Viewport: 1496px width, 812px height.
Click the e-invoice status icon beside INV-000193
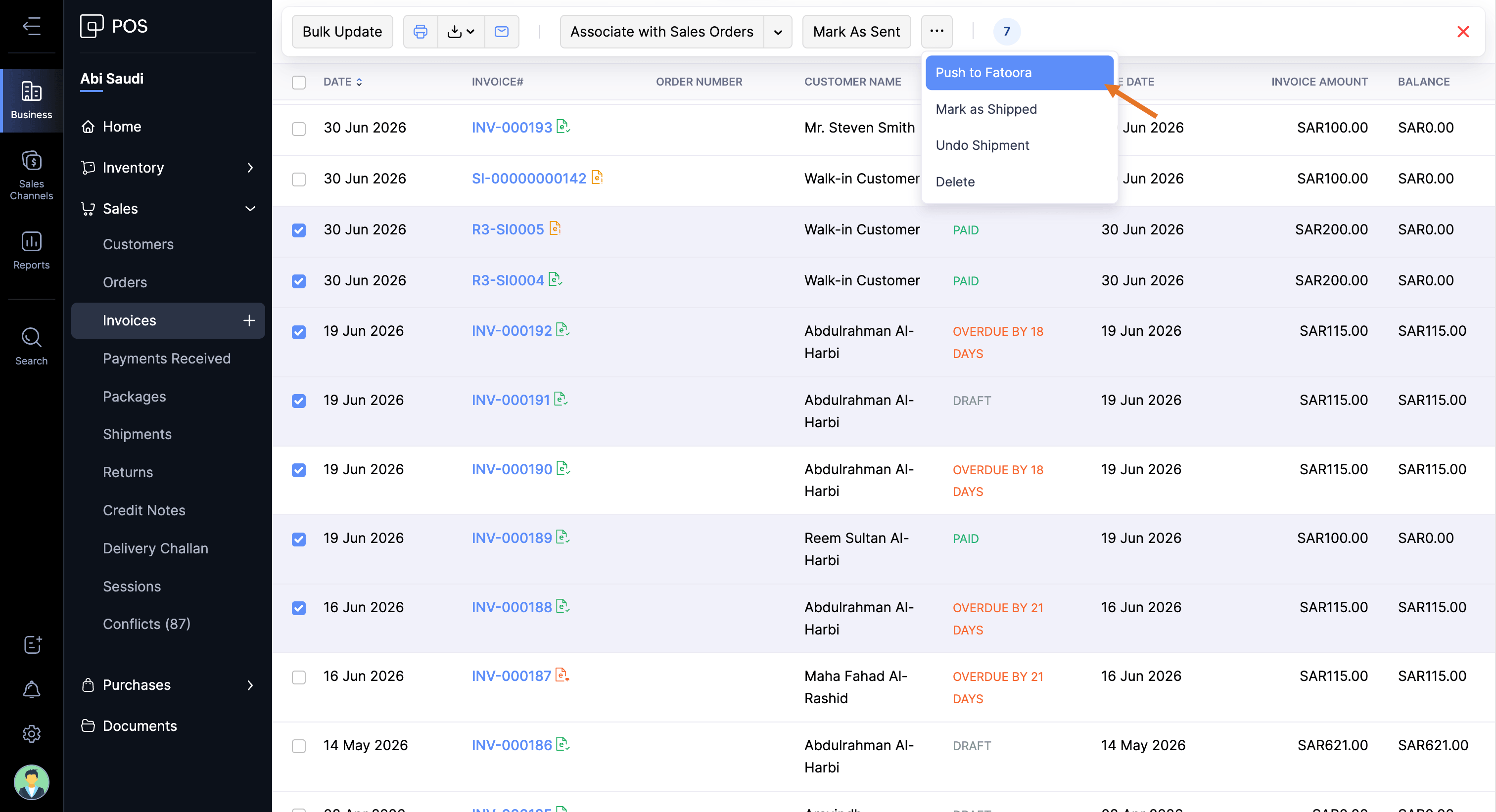click(x=563, y=126)
